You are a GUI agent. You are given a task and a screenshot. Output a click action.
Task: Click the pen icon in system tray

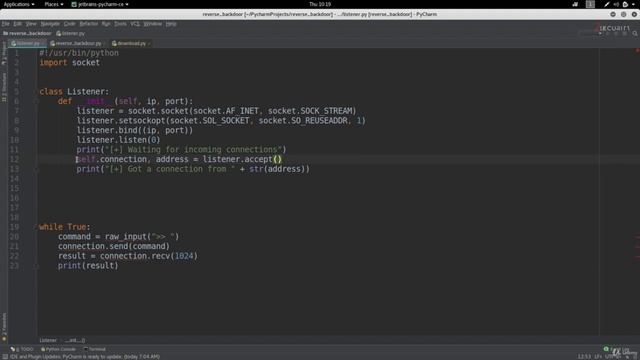[607, 4]
